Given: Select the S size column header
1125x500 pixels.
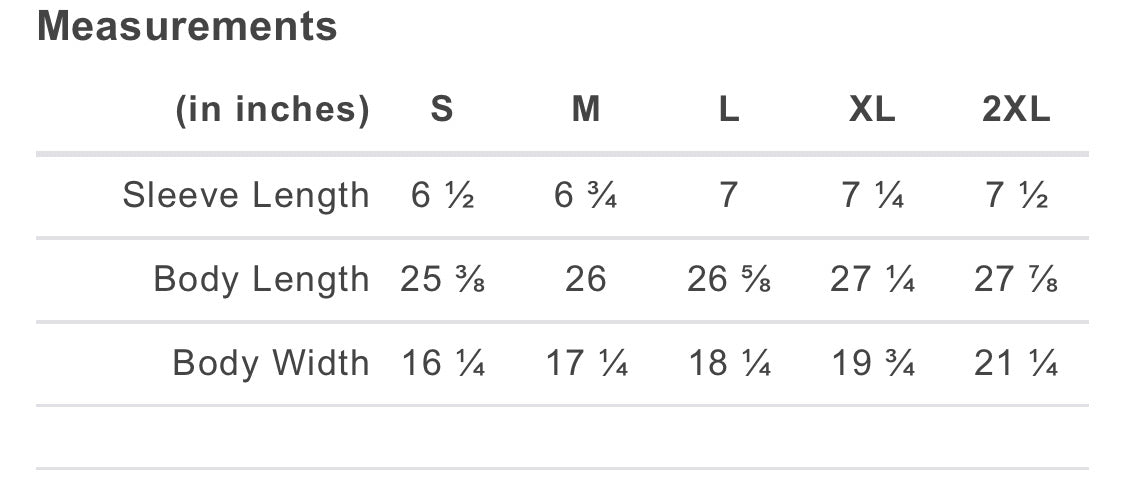Looking at the screenshot, I should pos(442,110).
